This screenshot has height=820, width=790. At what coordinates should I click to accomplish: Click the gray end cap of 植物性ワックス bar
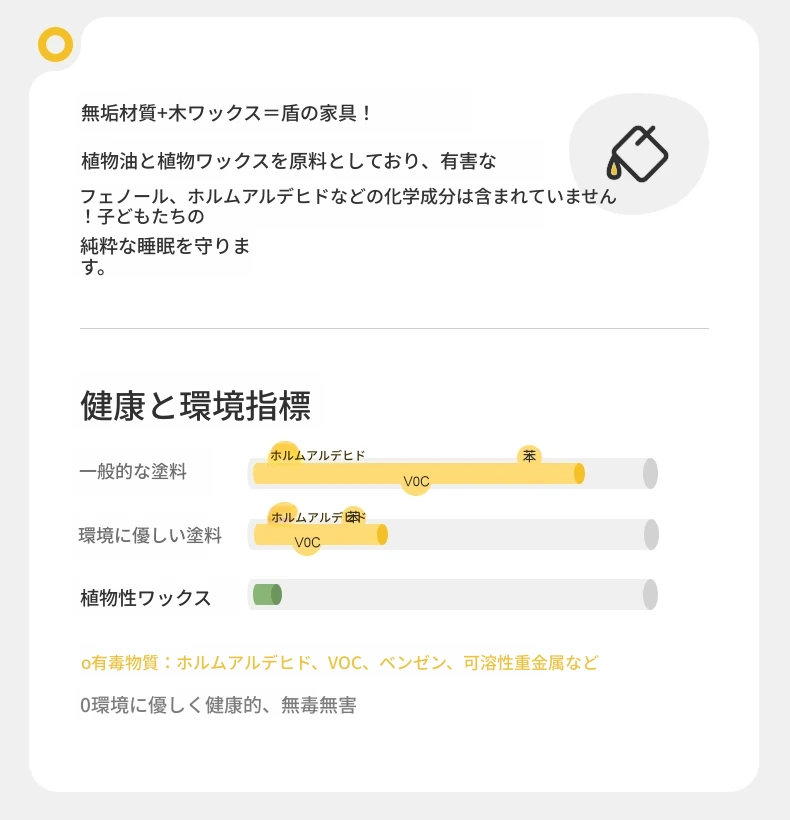click(650, 595)
